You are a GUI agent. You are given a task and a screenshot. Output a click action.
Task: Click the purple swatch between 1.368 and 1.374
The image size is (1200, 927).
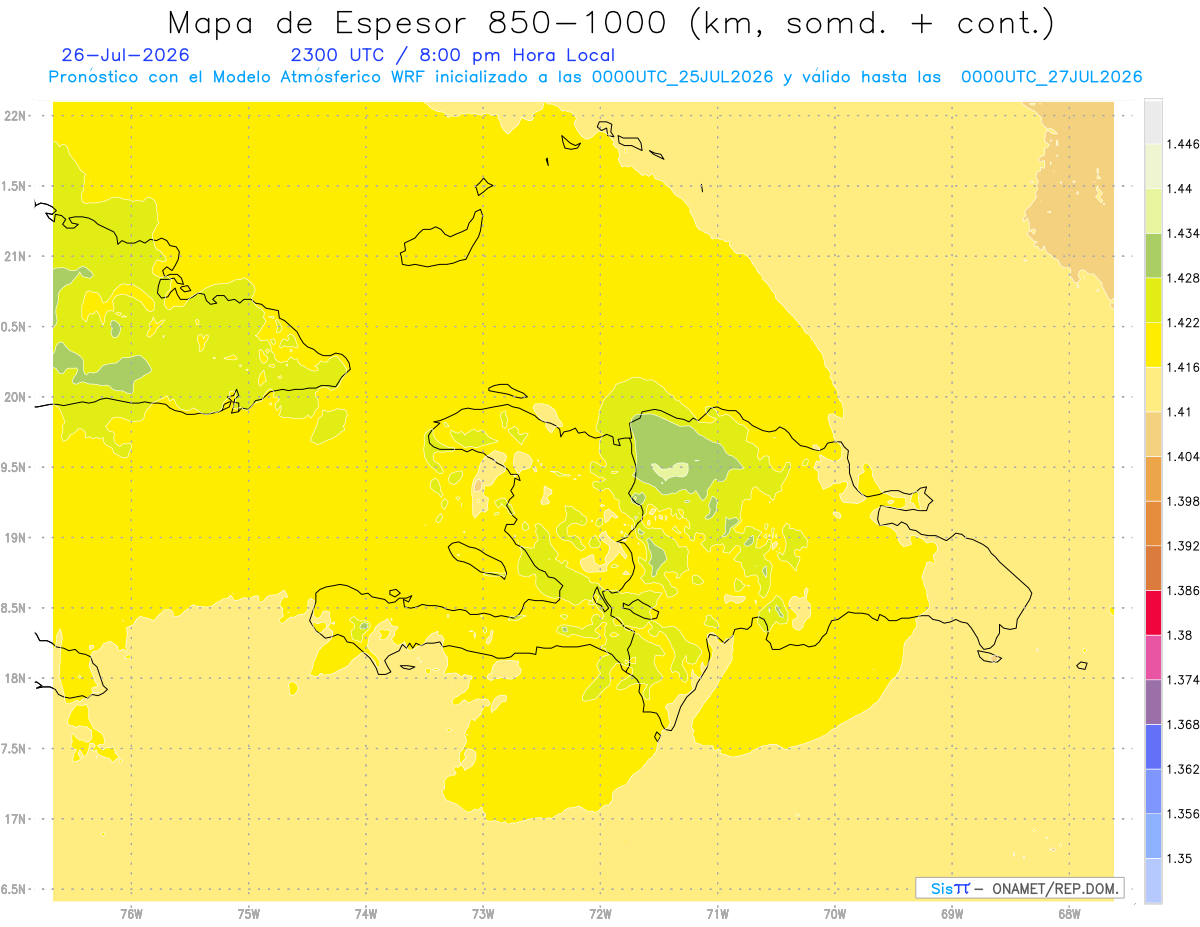click(x=1153, y=701)
